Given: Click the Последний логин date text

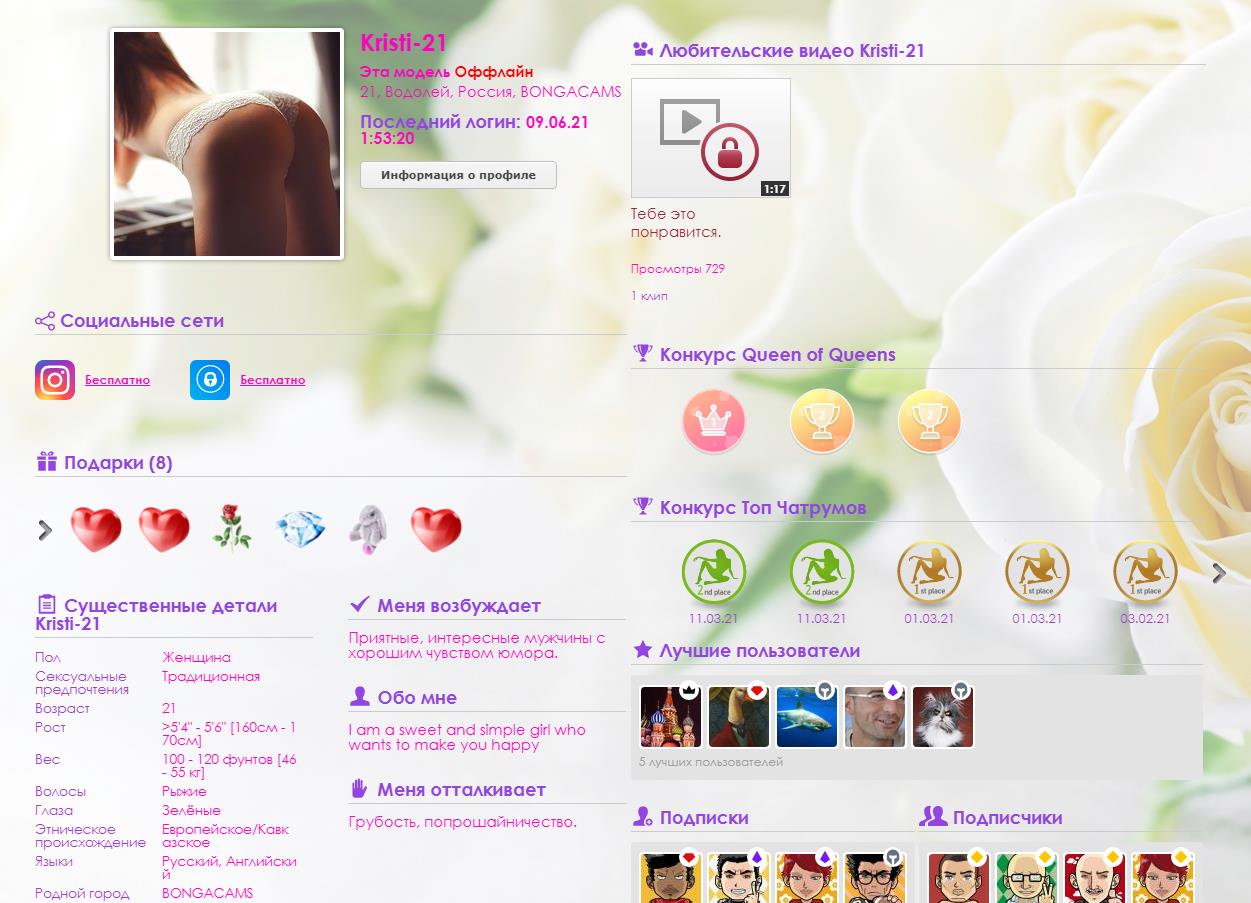Looking at the screenshot, I should [x=474, y=130].
